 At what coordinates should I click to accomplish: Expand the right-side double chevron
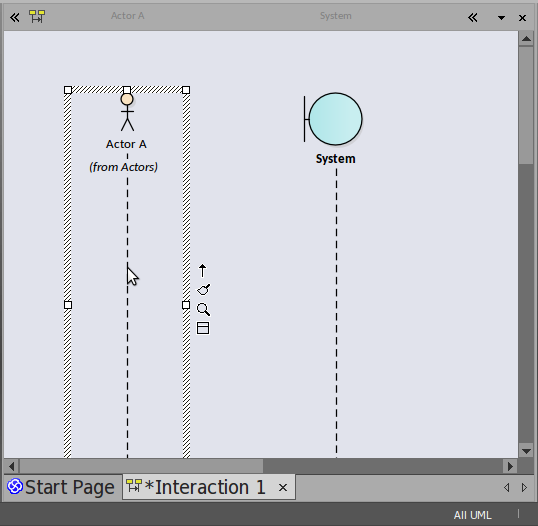pos(473,17)
